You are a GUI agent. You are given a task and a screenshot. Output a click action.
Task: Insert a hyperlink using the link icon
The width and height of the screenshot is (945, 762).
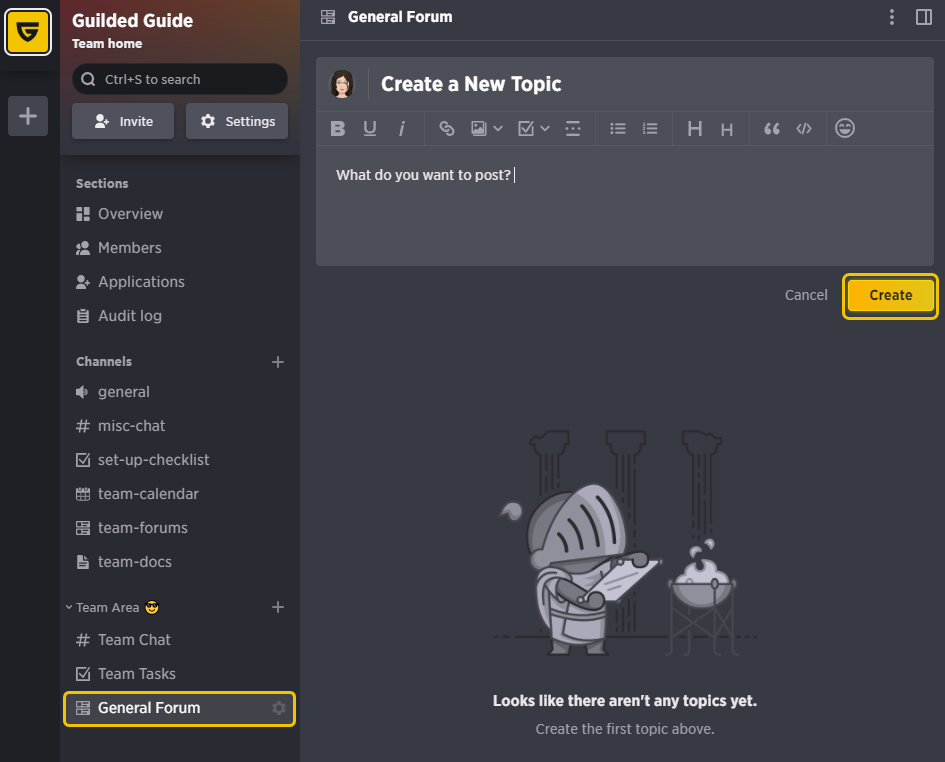(447, 129)
